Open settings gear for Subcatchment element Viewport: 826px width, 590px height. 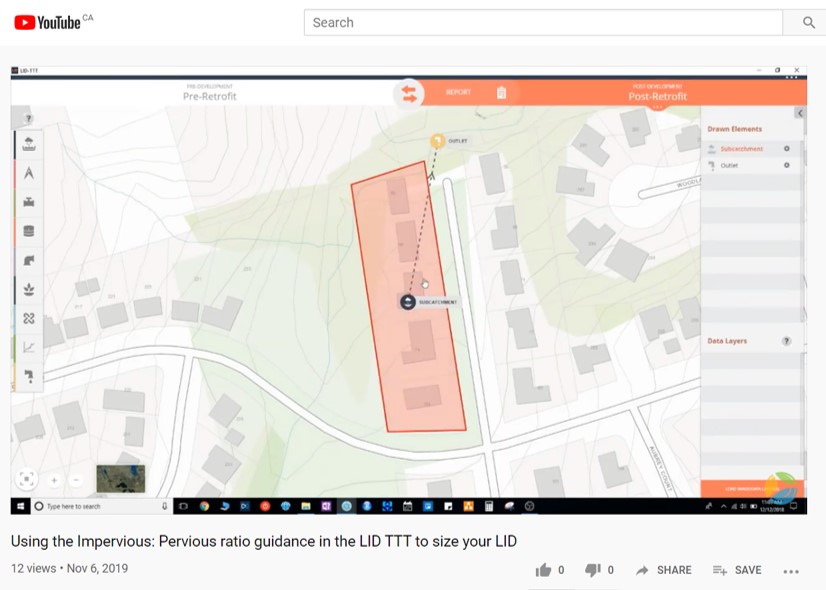pos(787,149)
